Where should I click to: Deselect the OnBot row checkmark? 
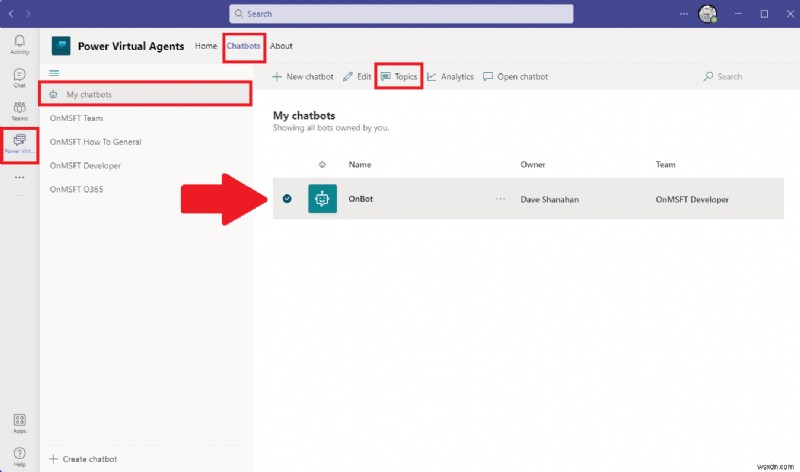coord(287,198)
